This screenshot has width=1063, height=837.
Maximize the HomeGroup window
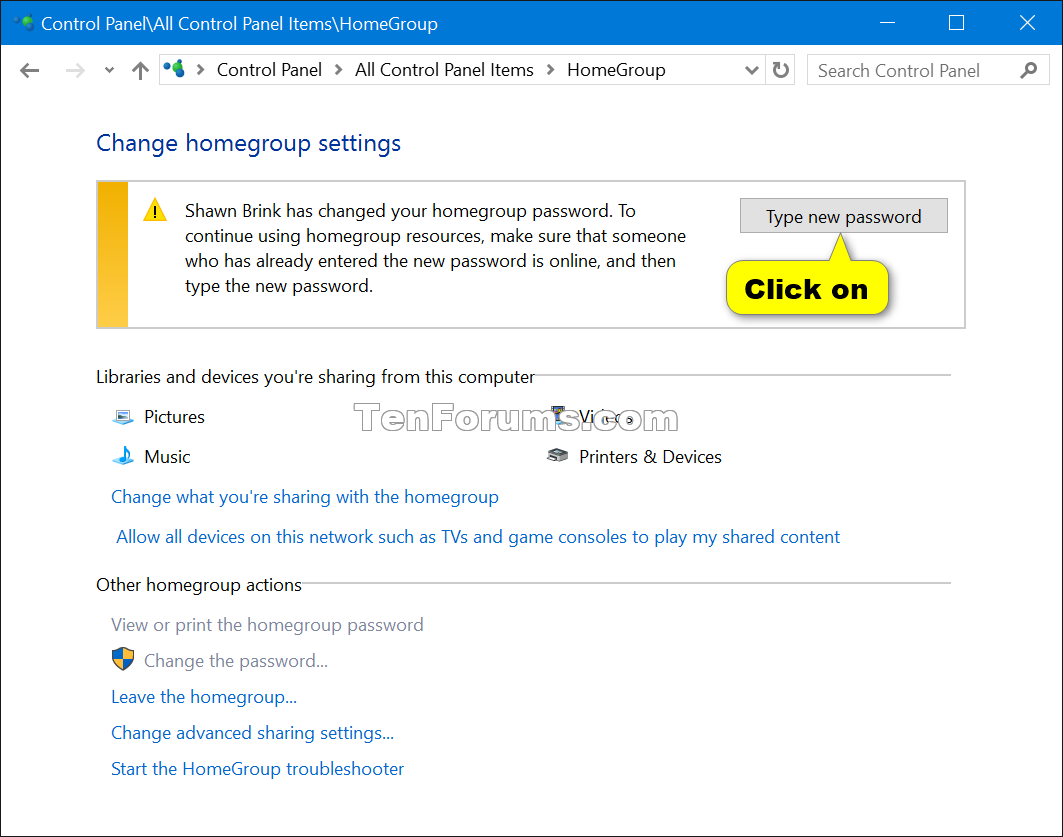[x=957, y=23]
